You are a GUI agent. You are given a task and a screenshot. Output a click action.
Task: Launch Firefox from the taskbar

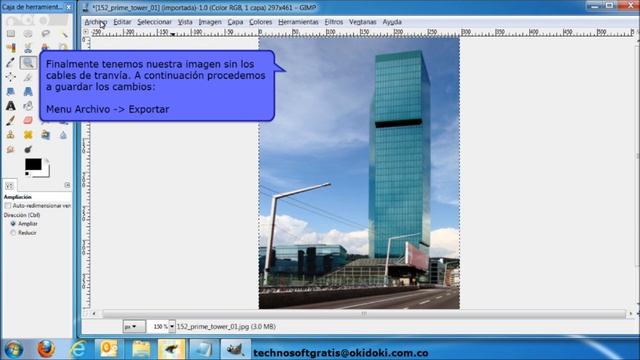click(46, 350)
